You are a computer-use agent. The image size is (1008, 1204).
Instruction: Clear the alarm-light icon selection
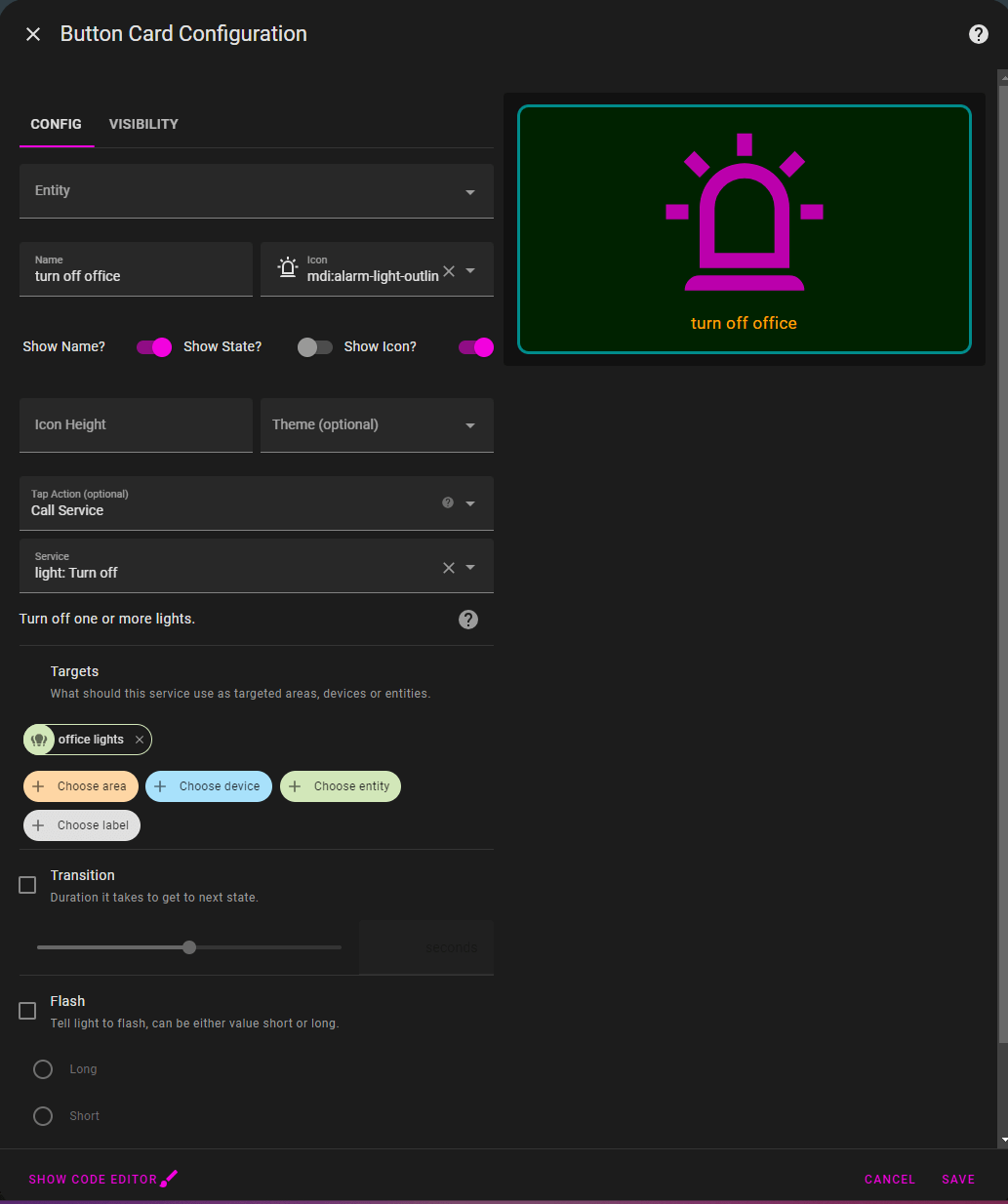[x=449, y=271]
